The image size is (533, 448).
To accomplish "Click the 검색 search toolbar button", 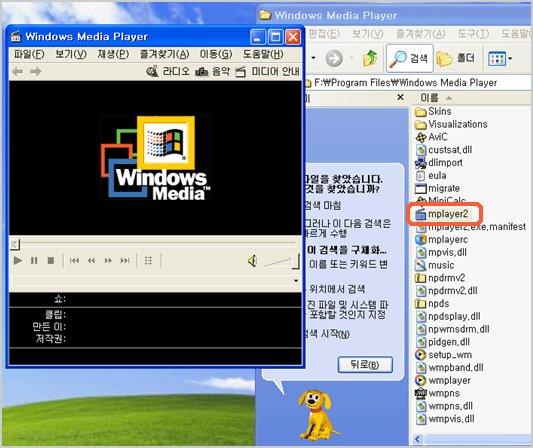I will coord(410,58).
